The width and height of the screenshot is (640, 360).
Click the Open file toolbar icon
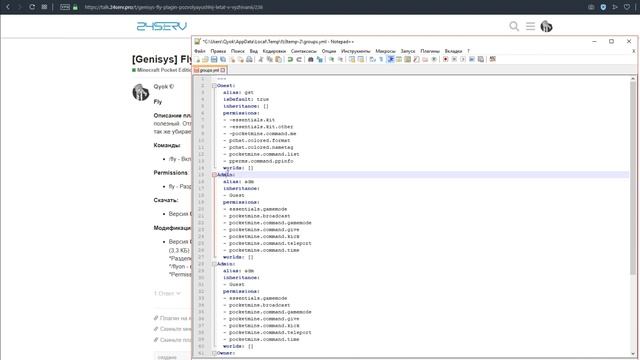coord(205,60)
